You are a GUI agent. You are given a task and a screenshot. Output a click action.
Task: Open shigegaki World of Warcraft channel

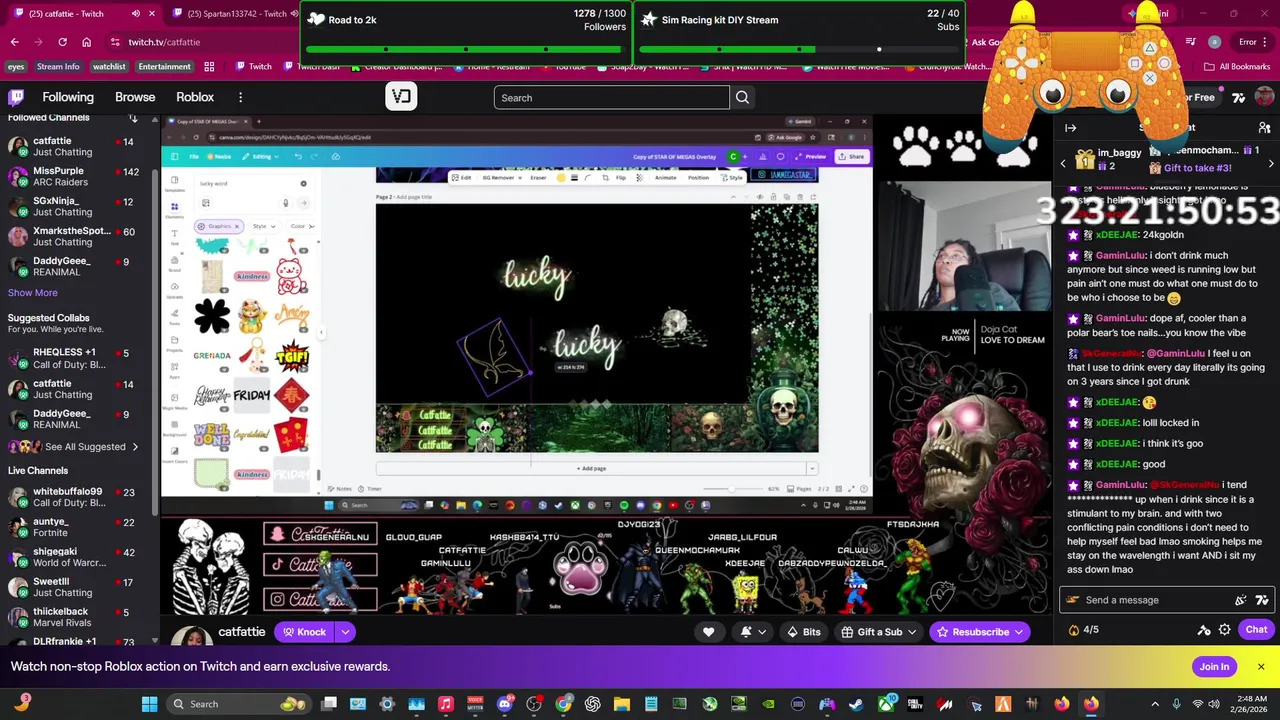pyautogui.click(x=78, y=557)
